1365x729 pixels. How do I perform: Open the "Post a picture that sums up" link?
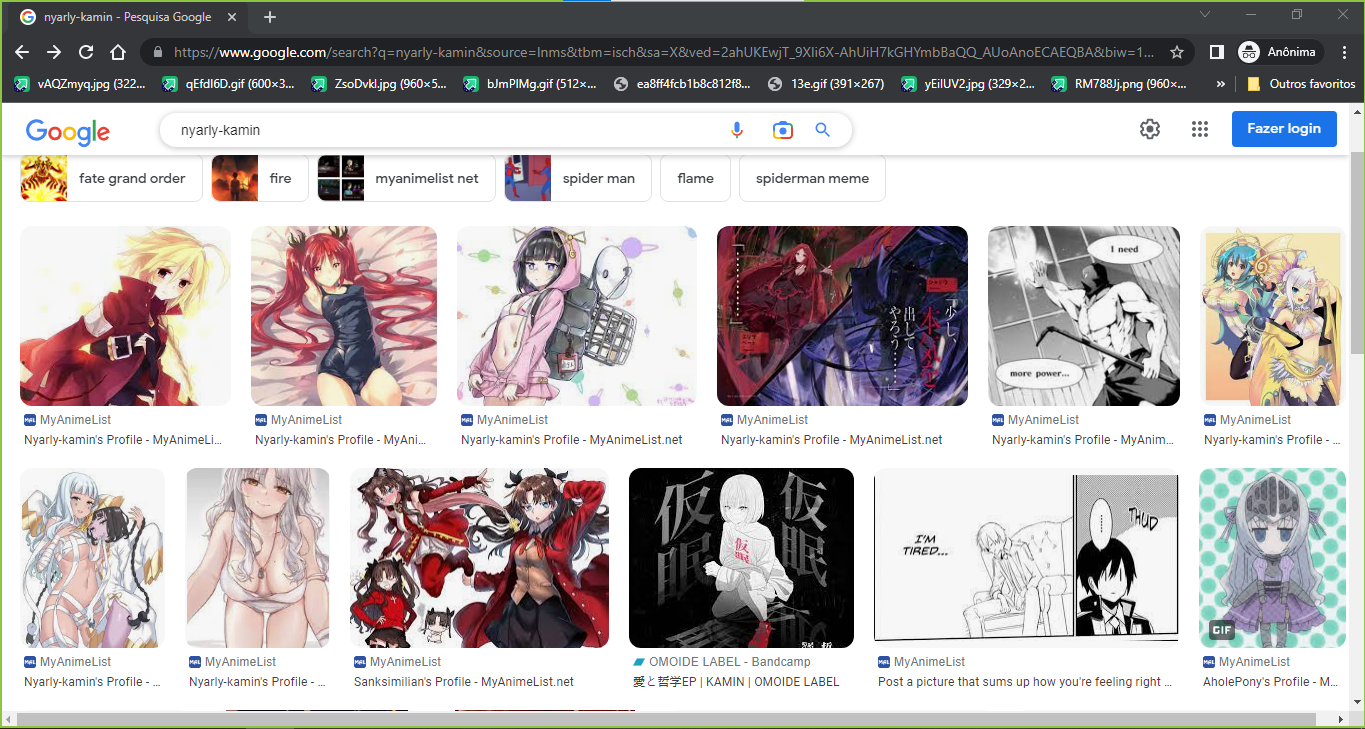pyautogui.click(x=1026, y=682)
